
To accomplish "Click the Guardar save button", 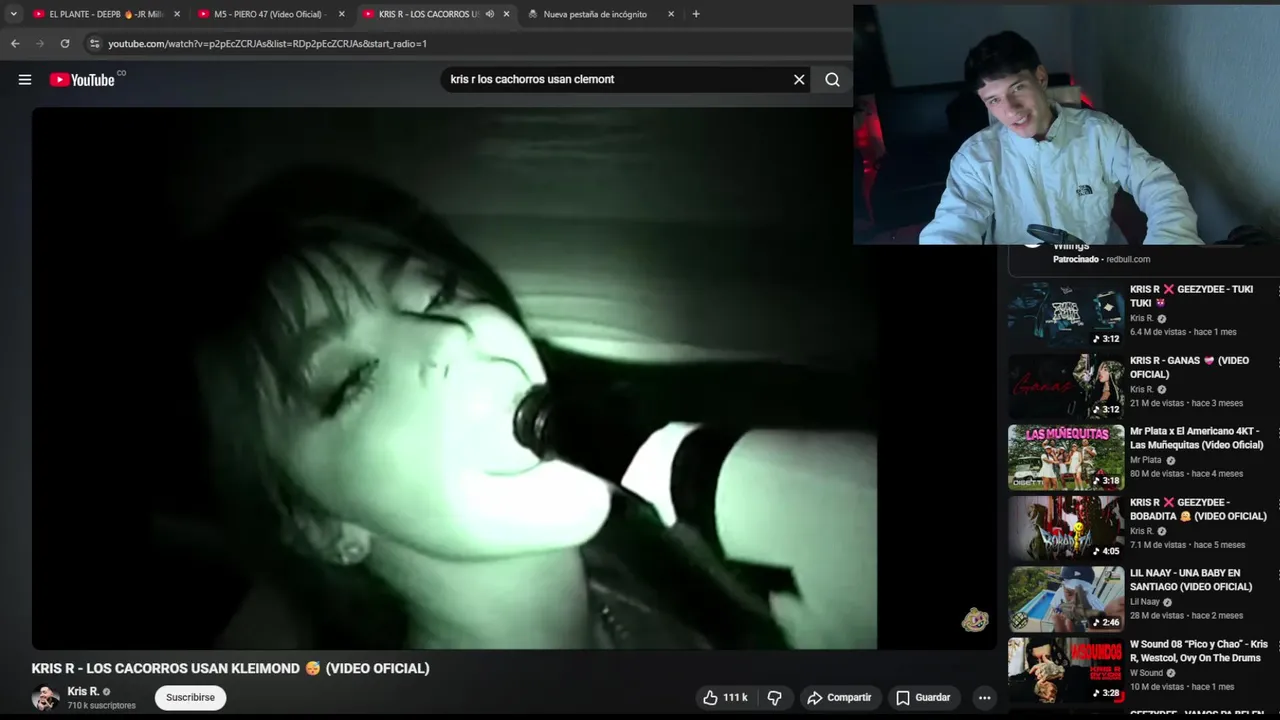I will click(x=923, y=698).
